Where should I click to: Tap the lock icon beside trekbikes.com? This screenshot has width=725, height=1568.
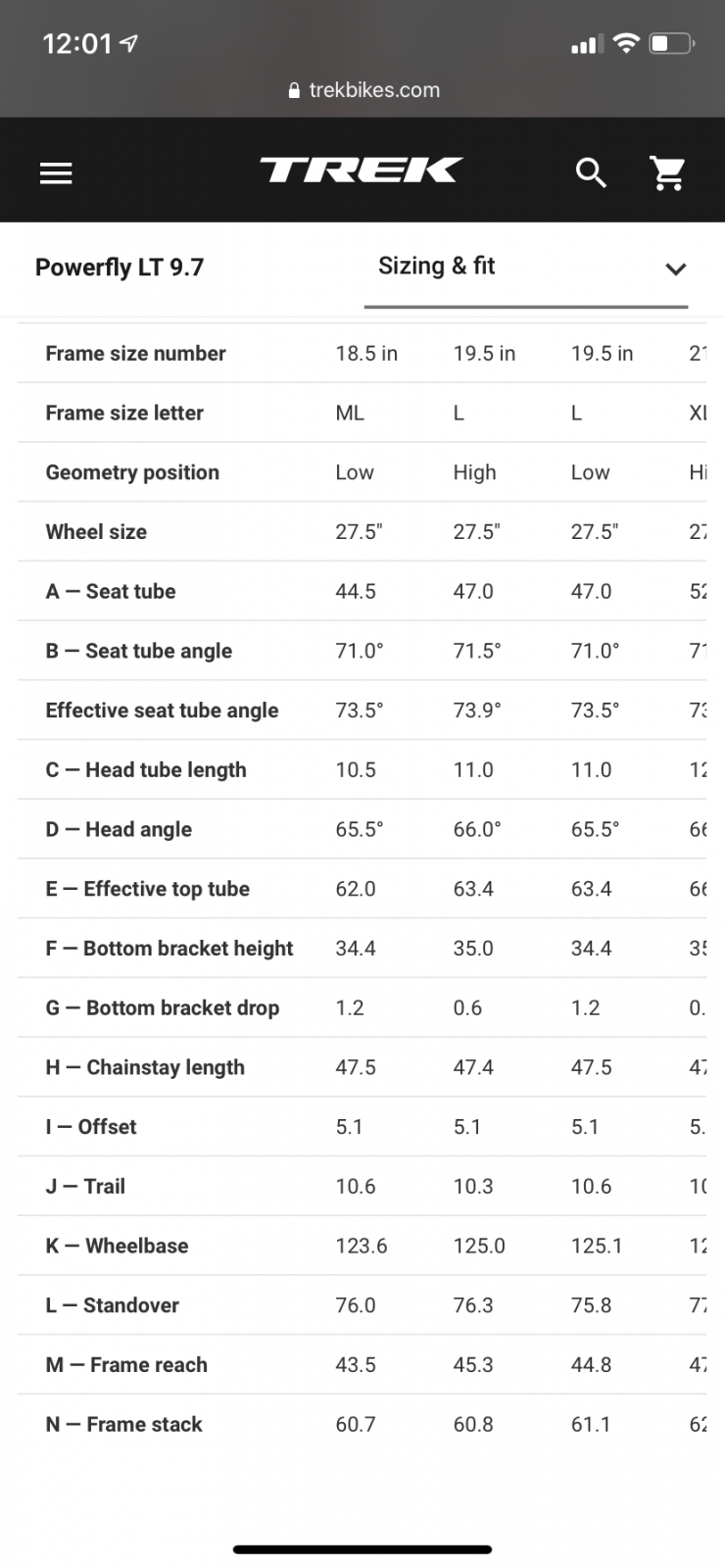click(x=295, y=90)
